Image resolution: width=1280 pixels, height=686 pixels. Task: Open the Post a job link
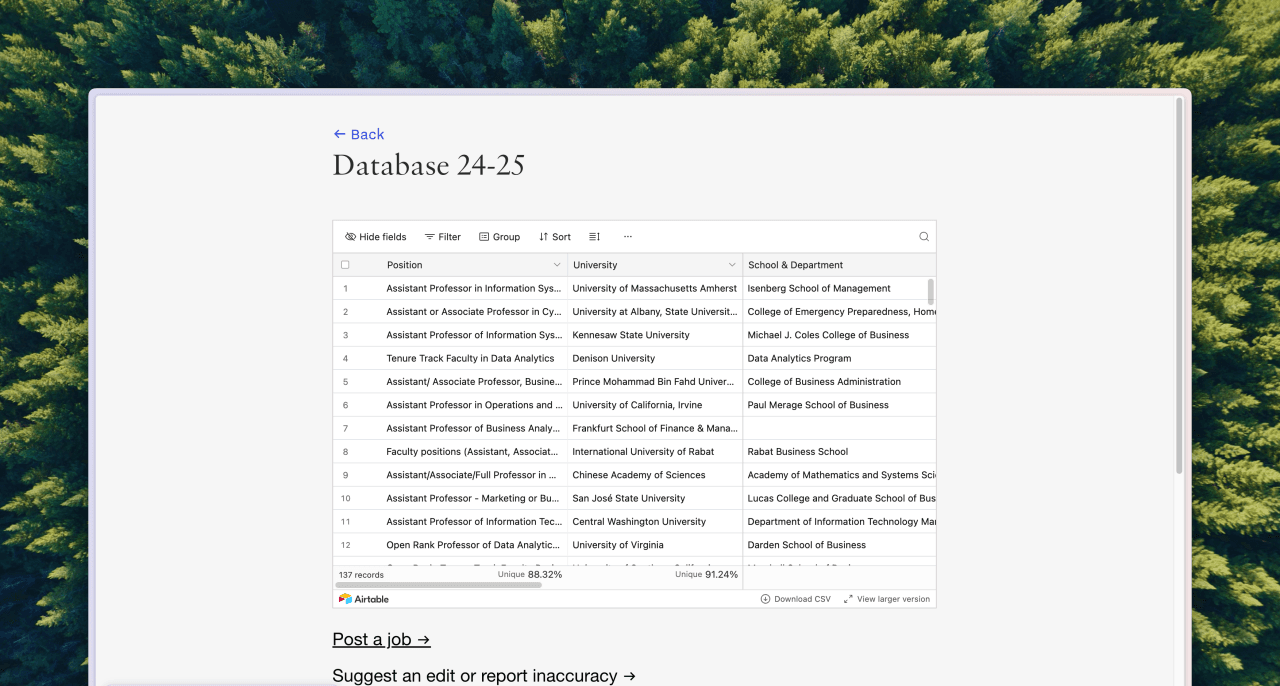[x=382, y=639]
